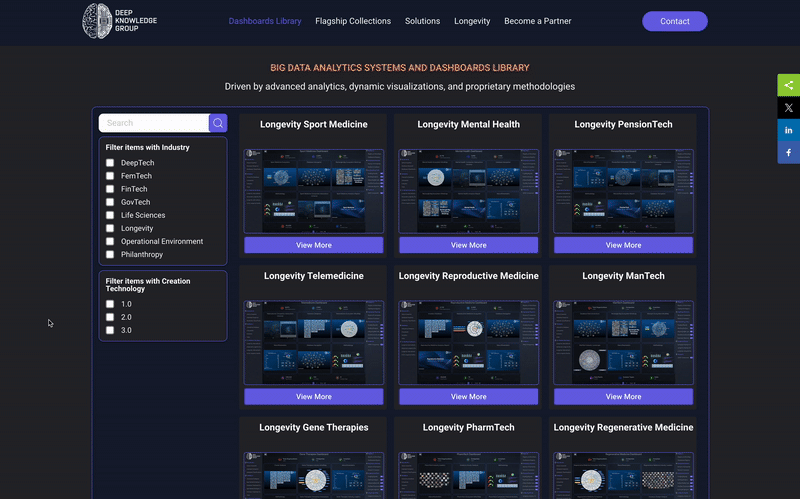
Task: Focus the Search input field
Action: tap(154, 123)
